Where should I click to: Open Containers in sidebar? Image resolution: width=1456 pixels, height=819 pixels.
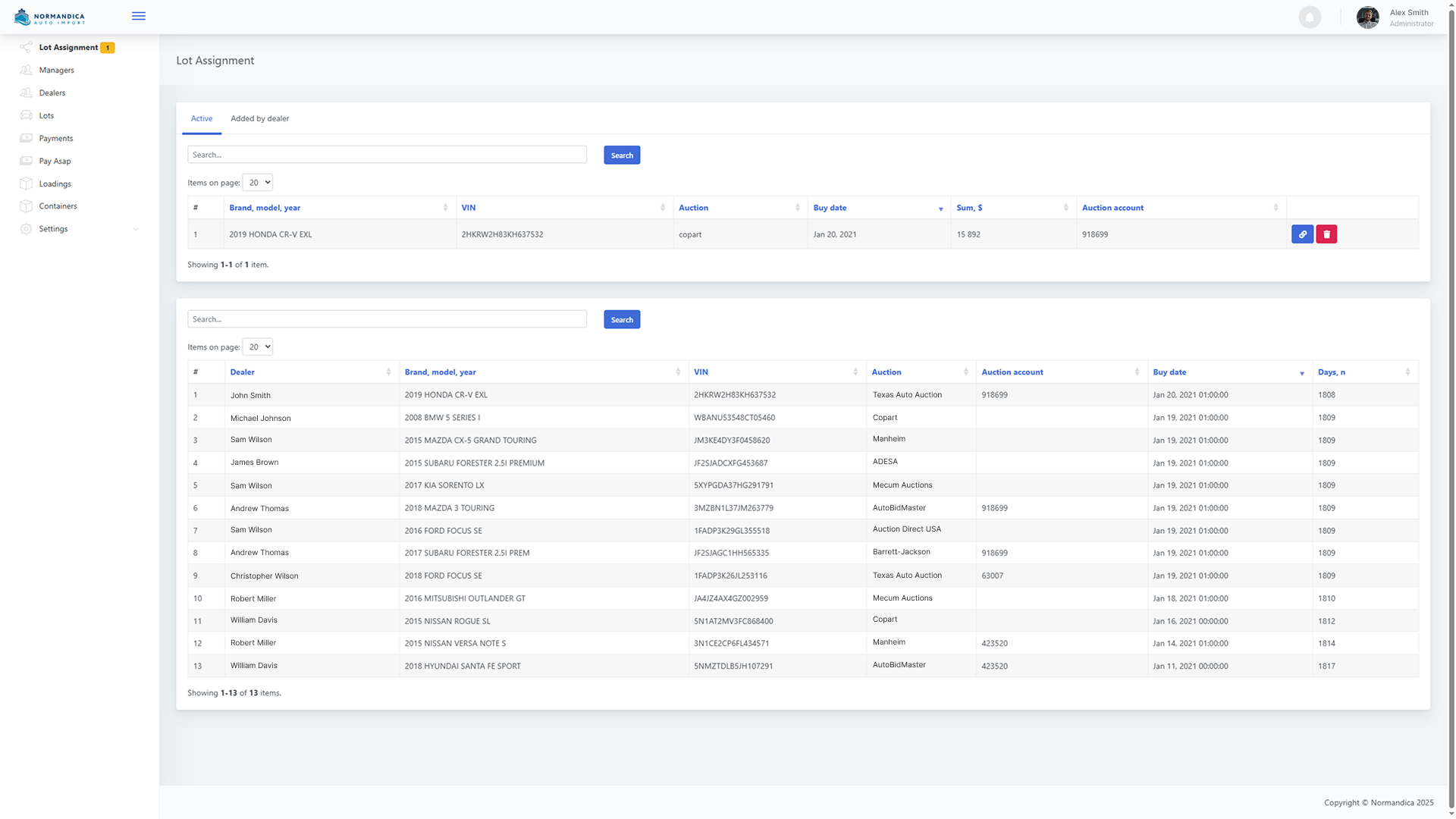point(58,206)
